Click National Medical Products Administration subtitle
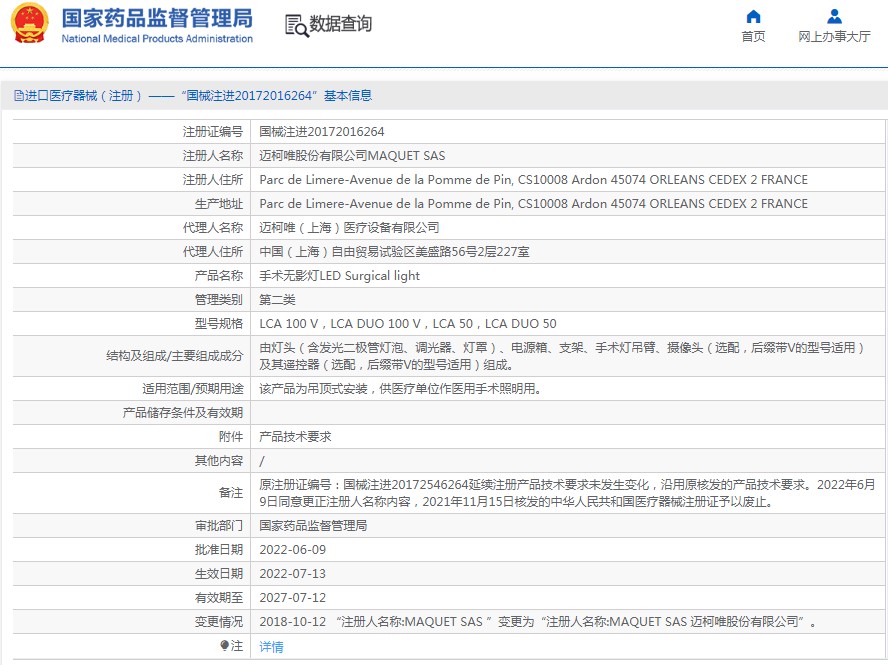888x665 pixels. click(157, 39)
